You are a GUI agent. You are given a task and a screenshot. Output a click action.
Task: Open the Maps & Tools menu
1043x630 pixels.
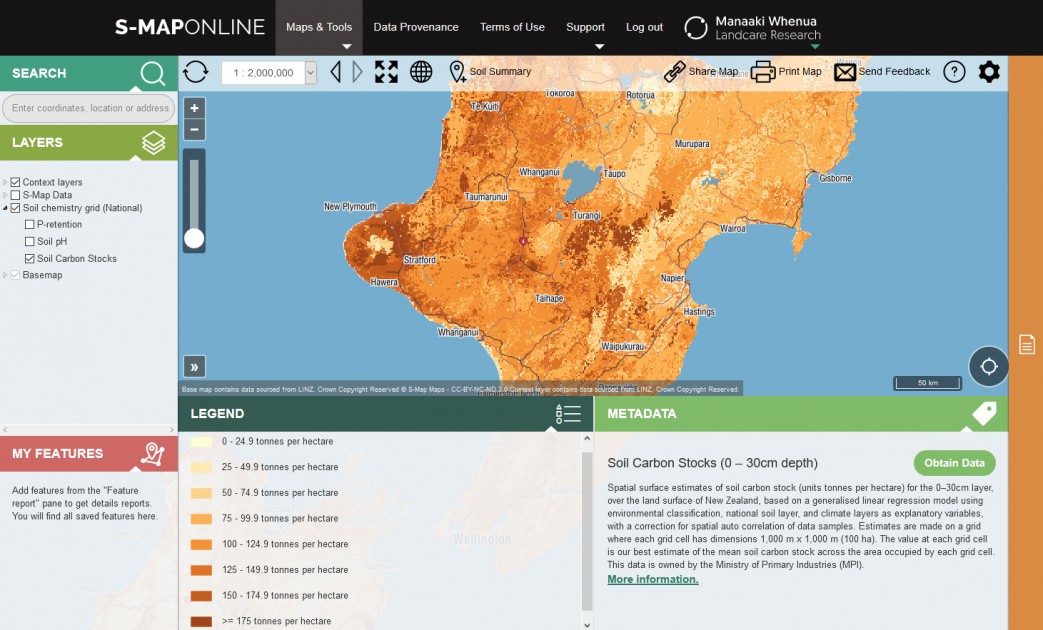pos(319,27)
